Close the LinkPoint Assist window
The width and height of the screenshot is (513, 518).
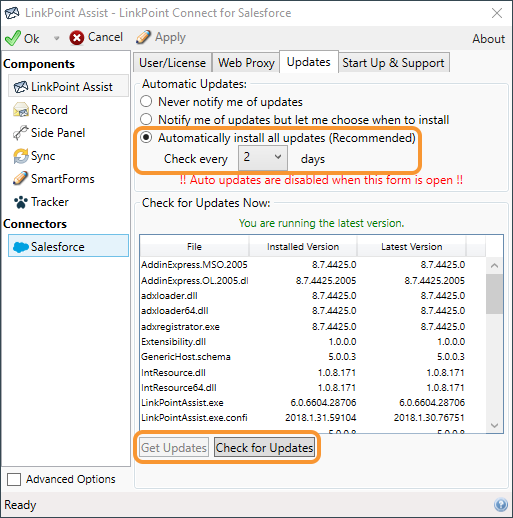tap(497, 13)
